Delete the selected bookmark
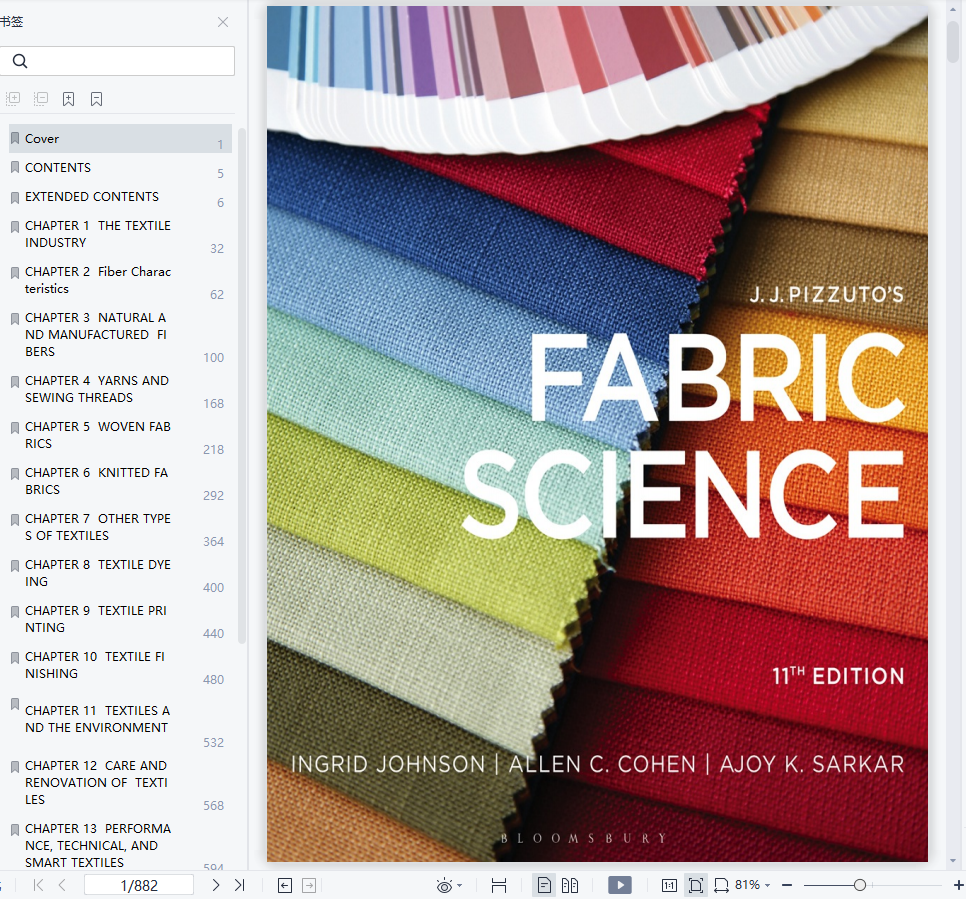 click(96, 99)
